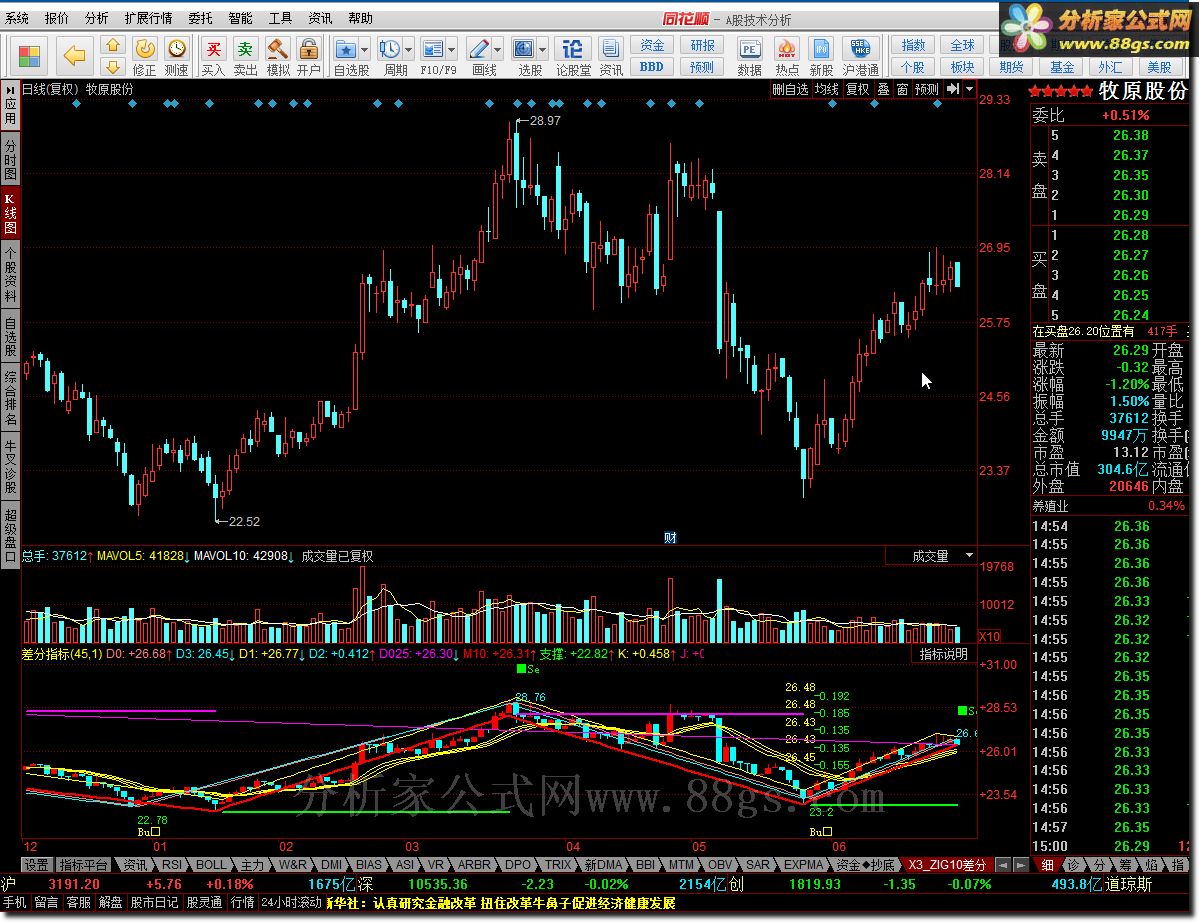Image resolution: width=1201 pixels, height=923 pixels.
Task: Open the 扩展行情 menu
Action: pyautogui.click(x=148, y=18)
